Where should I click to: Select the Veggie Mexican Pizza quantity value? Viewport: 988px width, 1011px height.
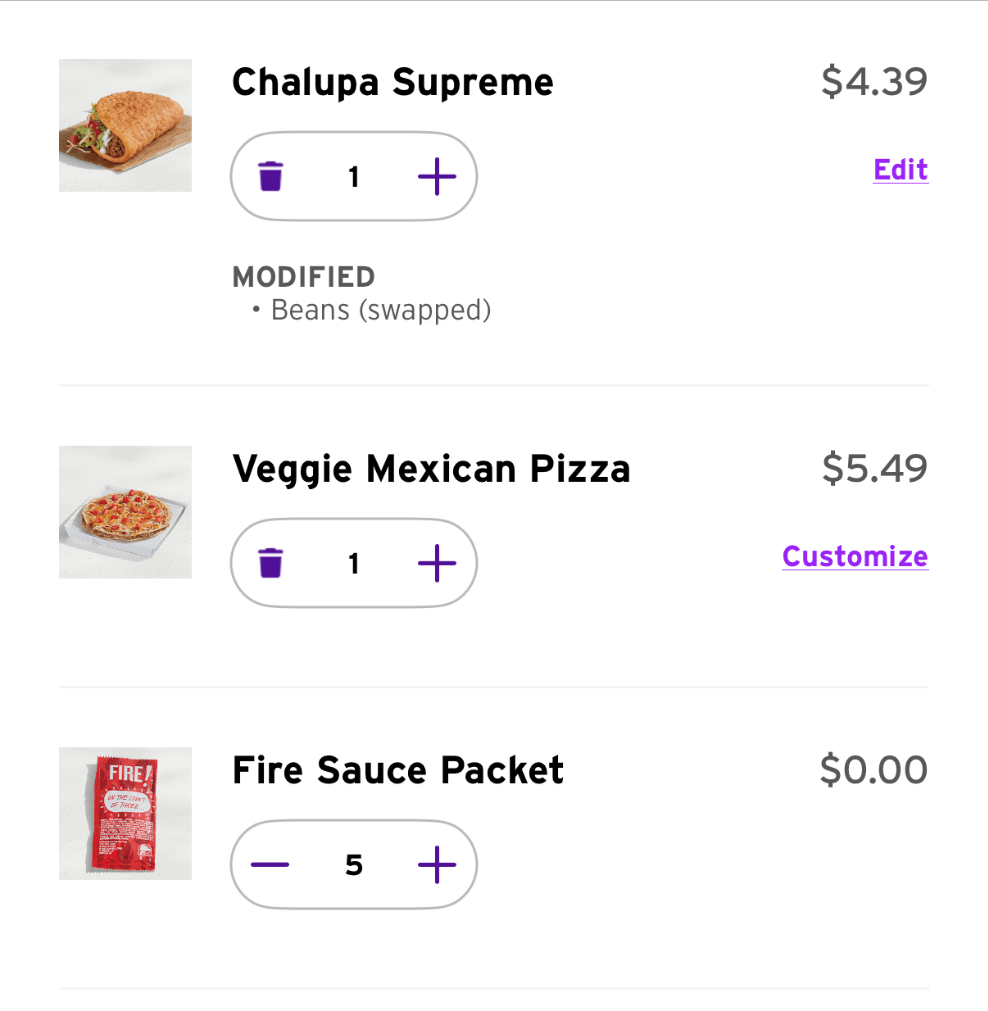(353, 564)
